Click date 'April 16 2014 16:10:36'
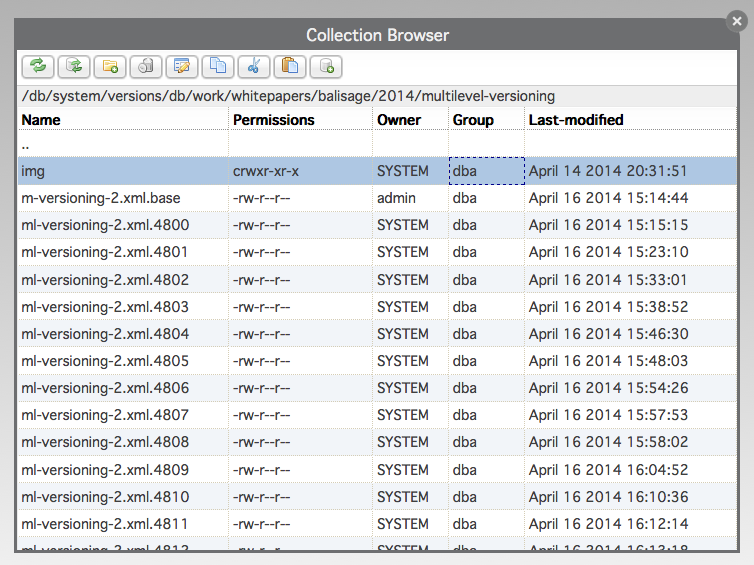The height and width of the screenshot is (565, 754). (608, 497)
